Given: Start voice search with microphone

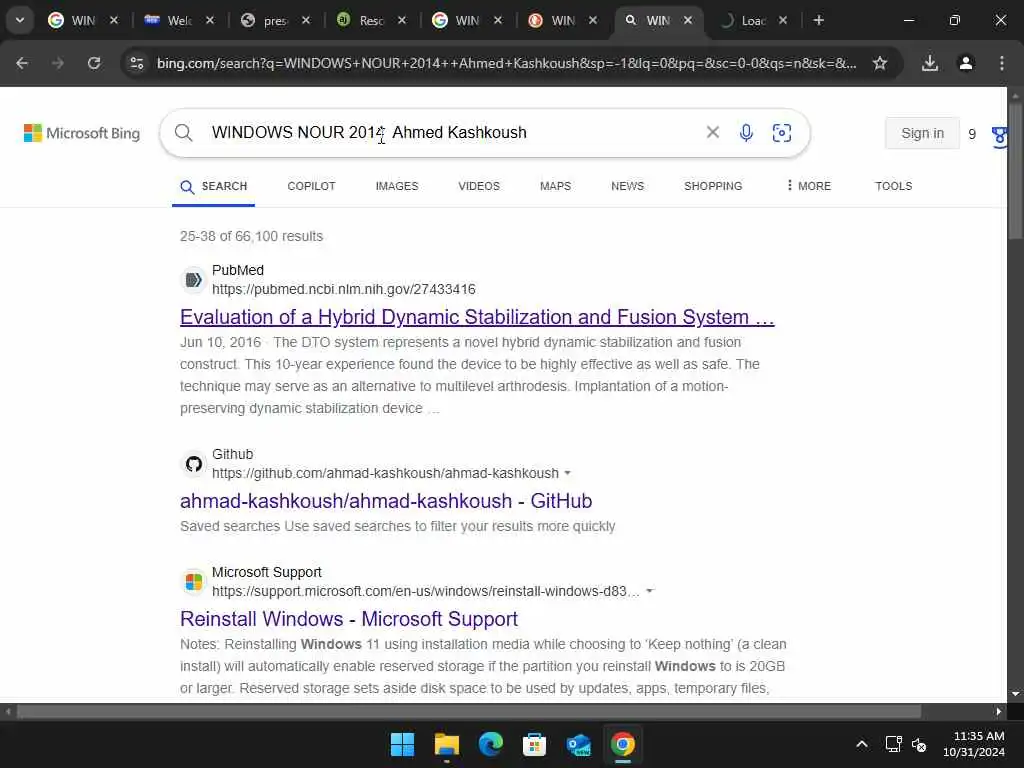Looking at the screenshot, I should tap(746, 133).
